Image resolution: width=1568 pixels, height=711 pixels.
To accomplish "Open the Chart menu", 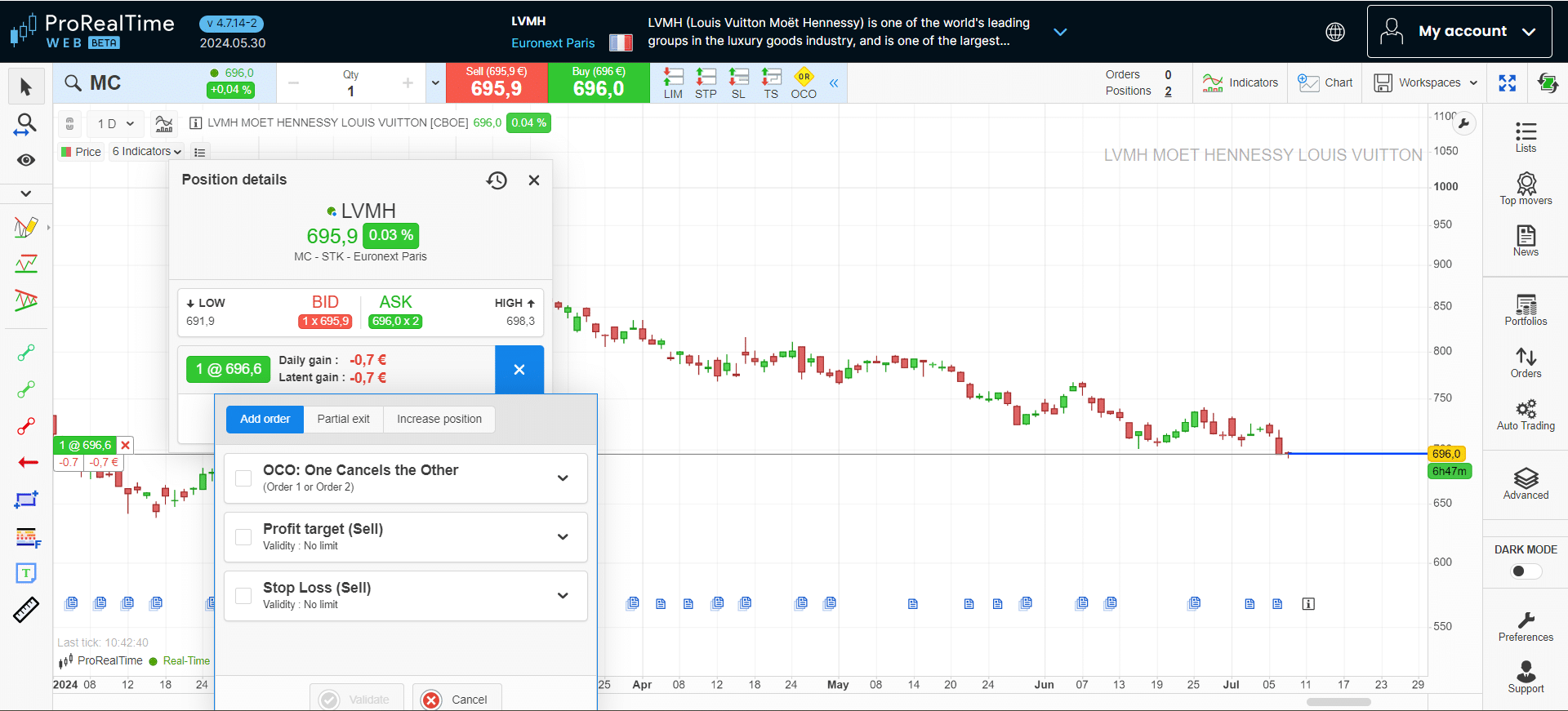I will click(x=1325, y=82).
